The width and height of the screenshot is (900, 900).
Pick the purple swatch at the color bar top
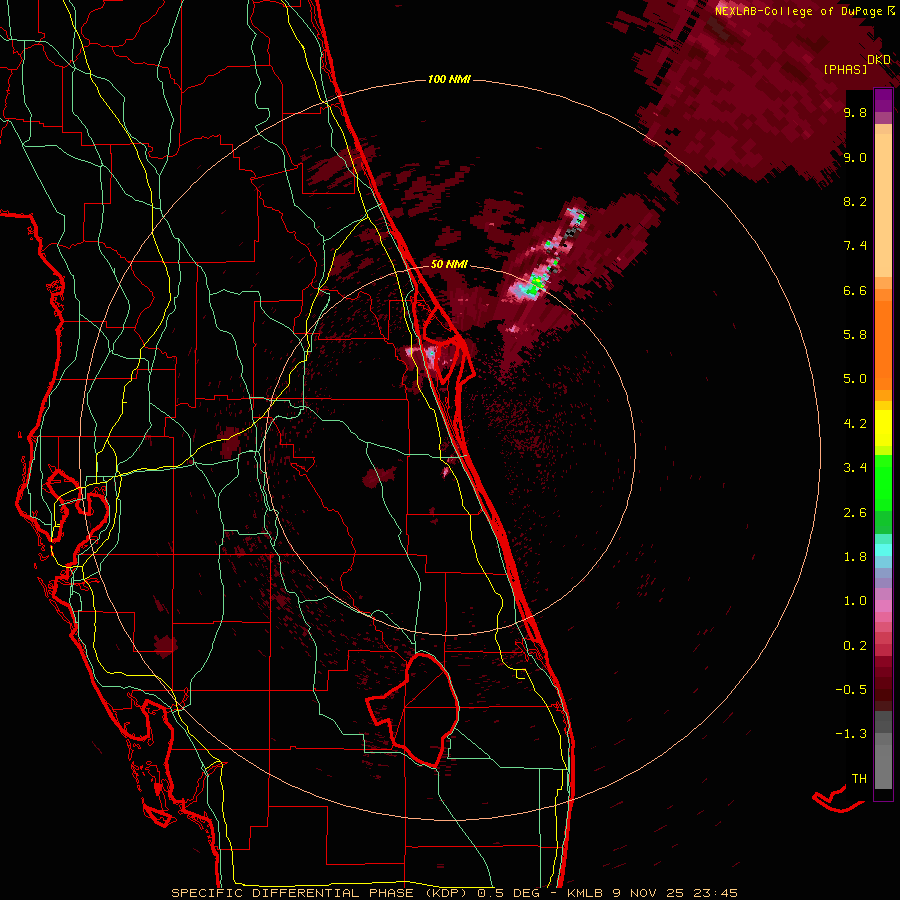click(x=883, y=100)
